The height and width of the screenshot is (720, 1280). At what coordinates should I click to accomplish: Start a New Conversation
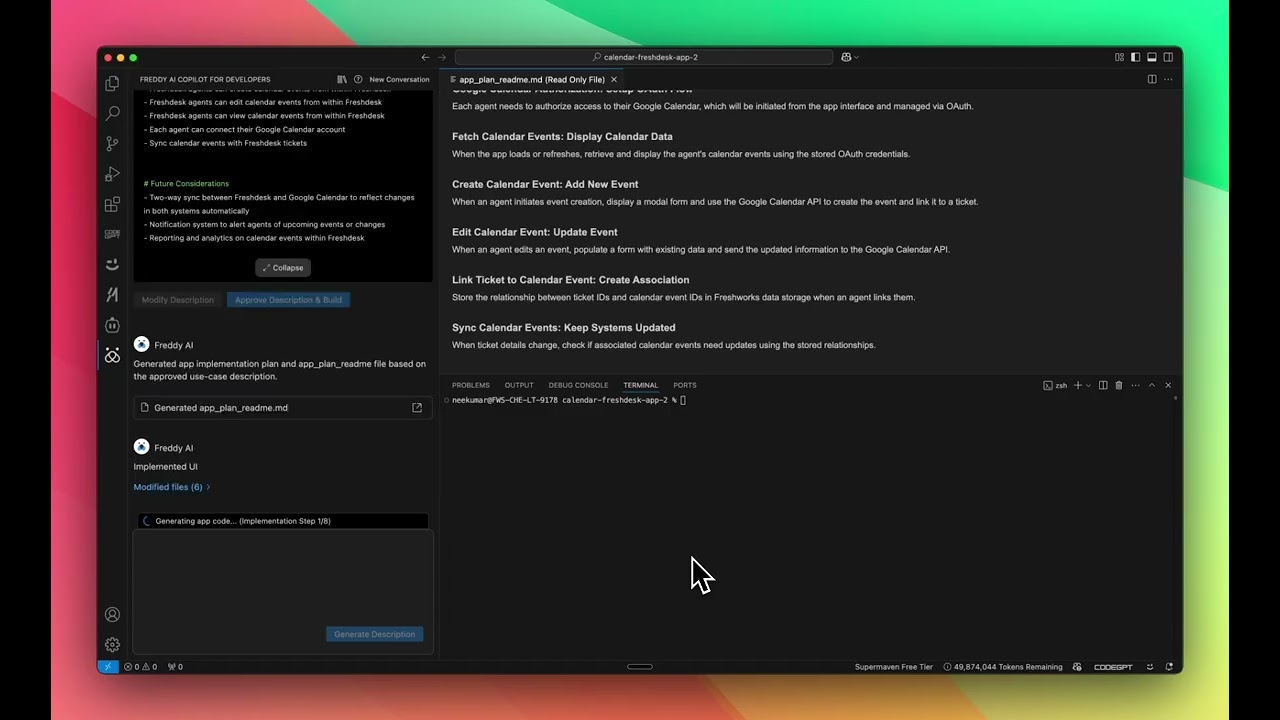point(399,79)
